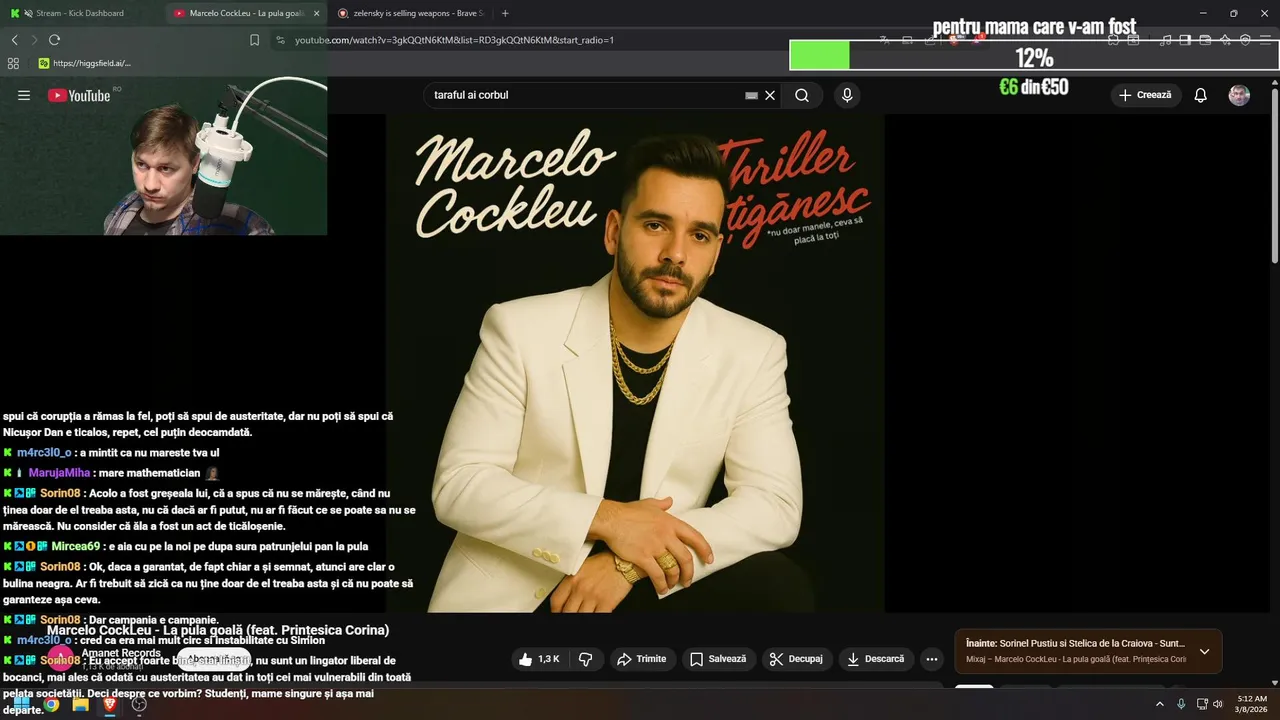Image resolution: width=1280 pixels, height=720 pixels.
Task: Start voice search with microphone
Action: coord(847,95)
